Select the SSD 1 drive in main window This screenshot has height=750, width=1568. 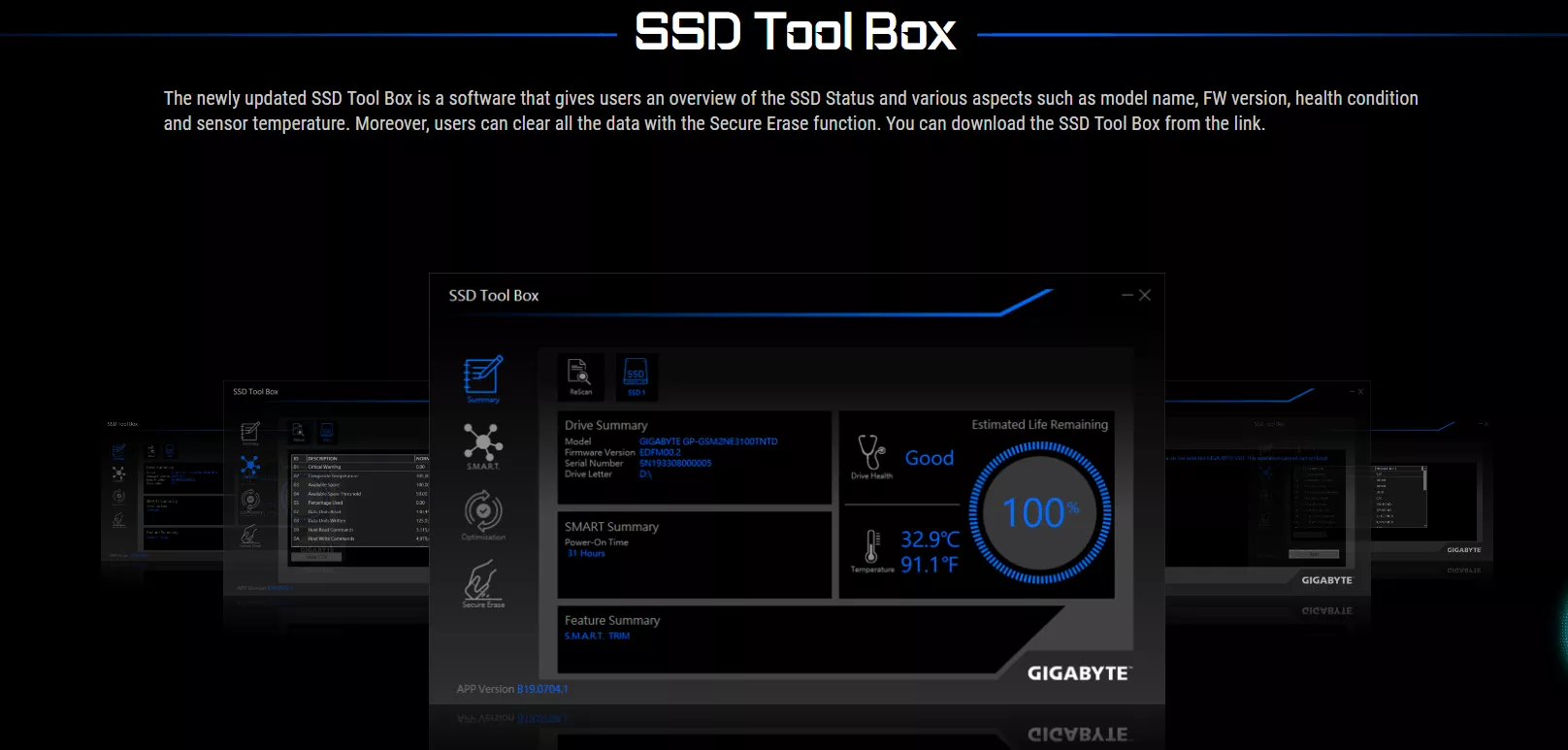[x=637, y=376]
